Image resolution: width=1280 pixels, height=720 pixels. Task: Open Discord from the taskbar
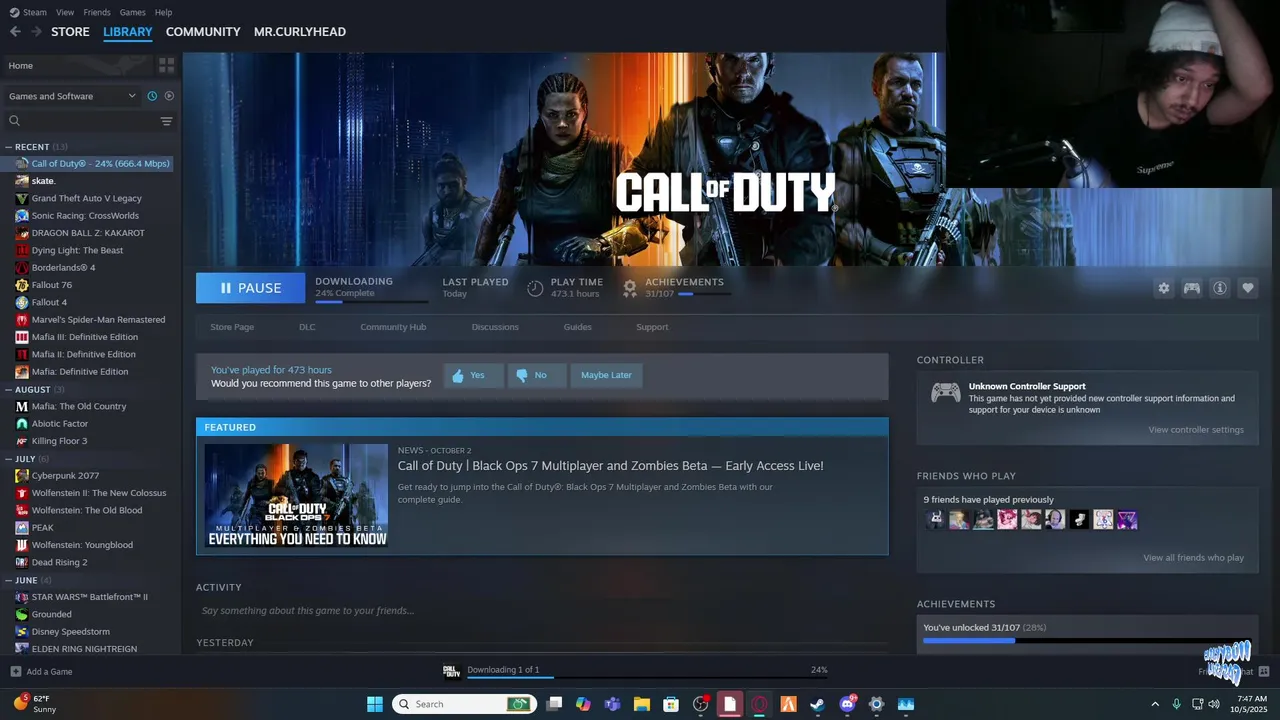click(x=847, y=704)
